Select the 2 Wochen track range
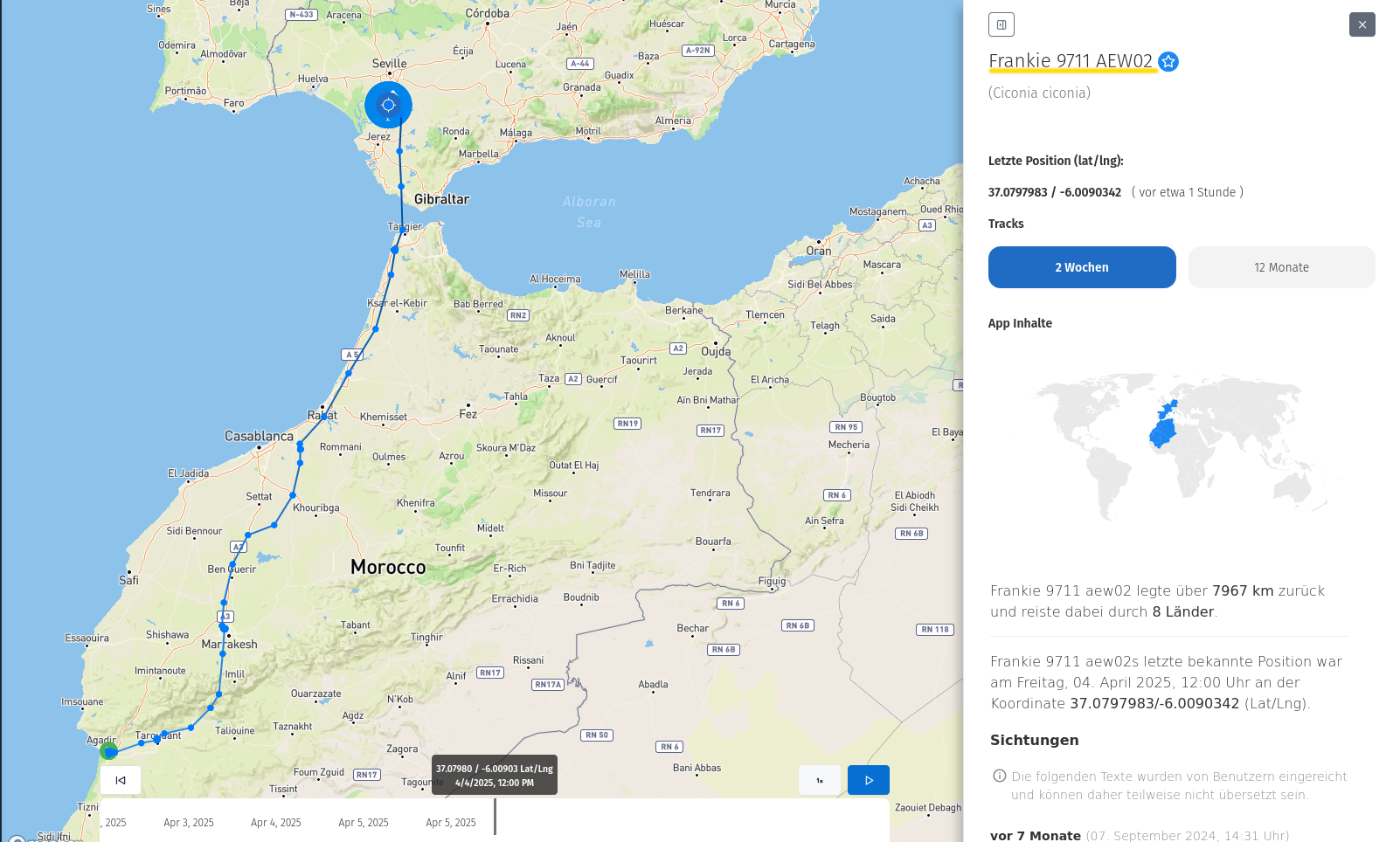This screenshot has height=842, width=1400. 1082,267
